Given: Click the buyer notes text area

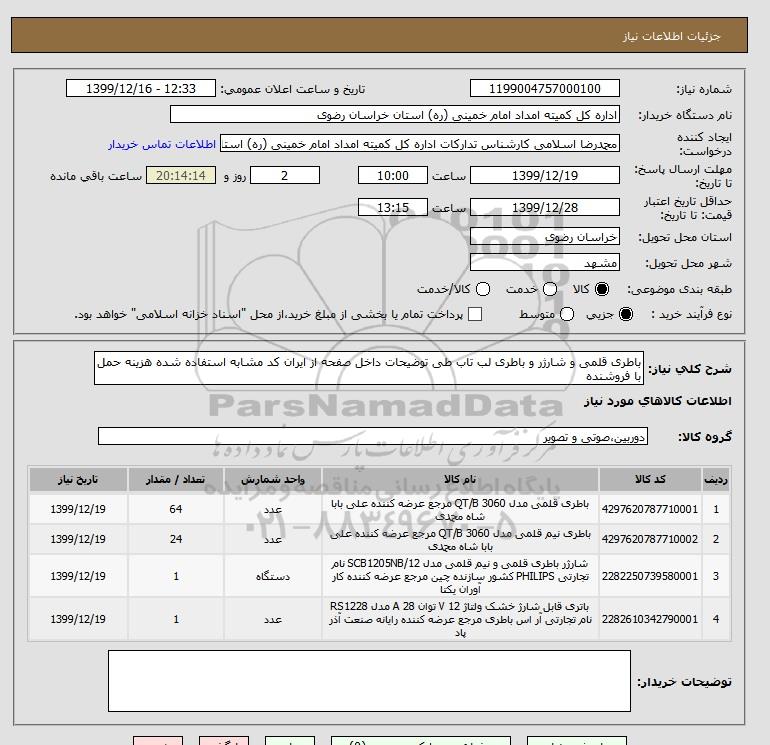Looking at the screenshot, I should [x=369, y=681].
